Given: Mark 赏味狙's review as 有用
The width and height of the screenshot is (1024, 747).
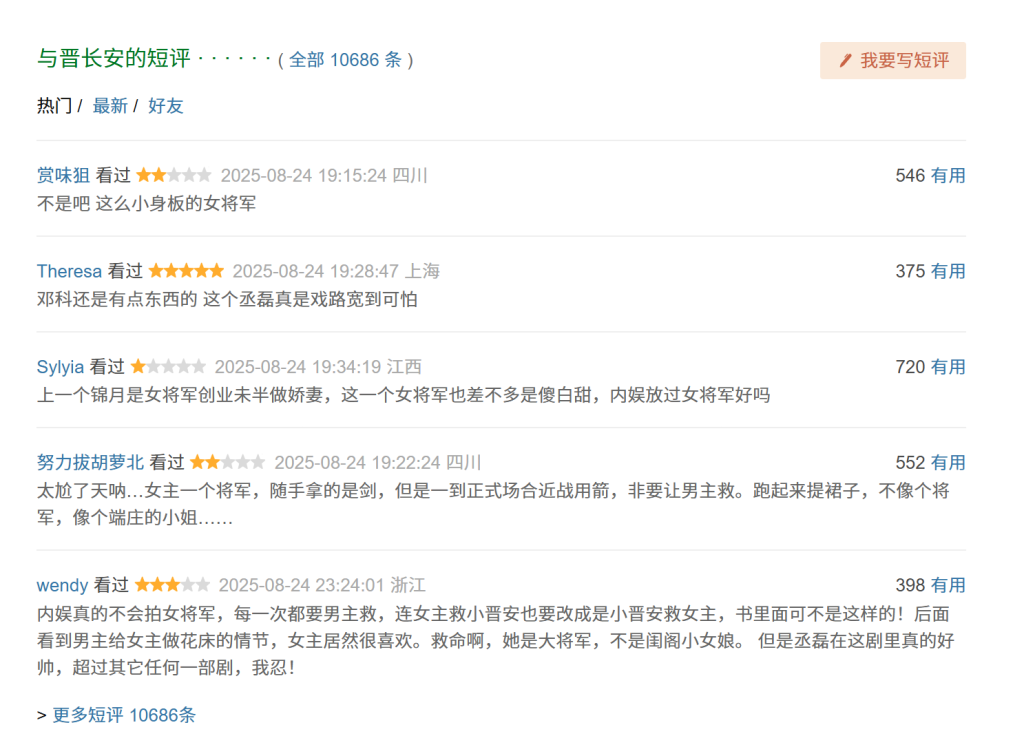Looking at the screenshot, I should [x=948, y=176].
